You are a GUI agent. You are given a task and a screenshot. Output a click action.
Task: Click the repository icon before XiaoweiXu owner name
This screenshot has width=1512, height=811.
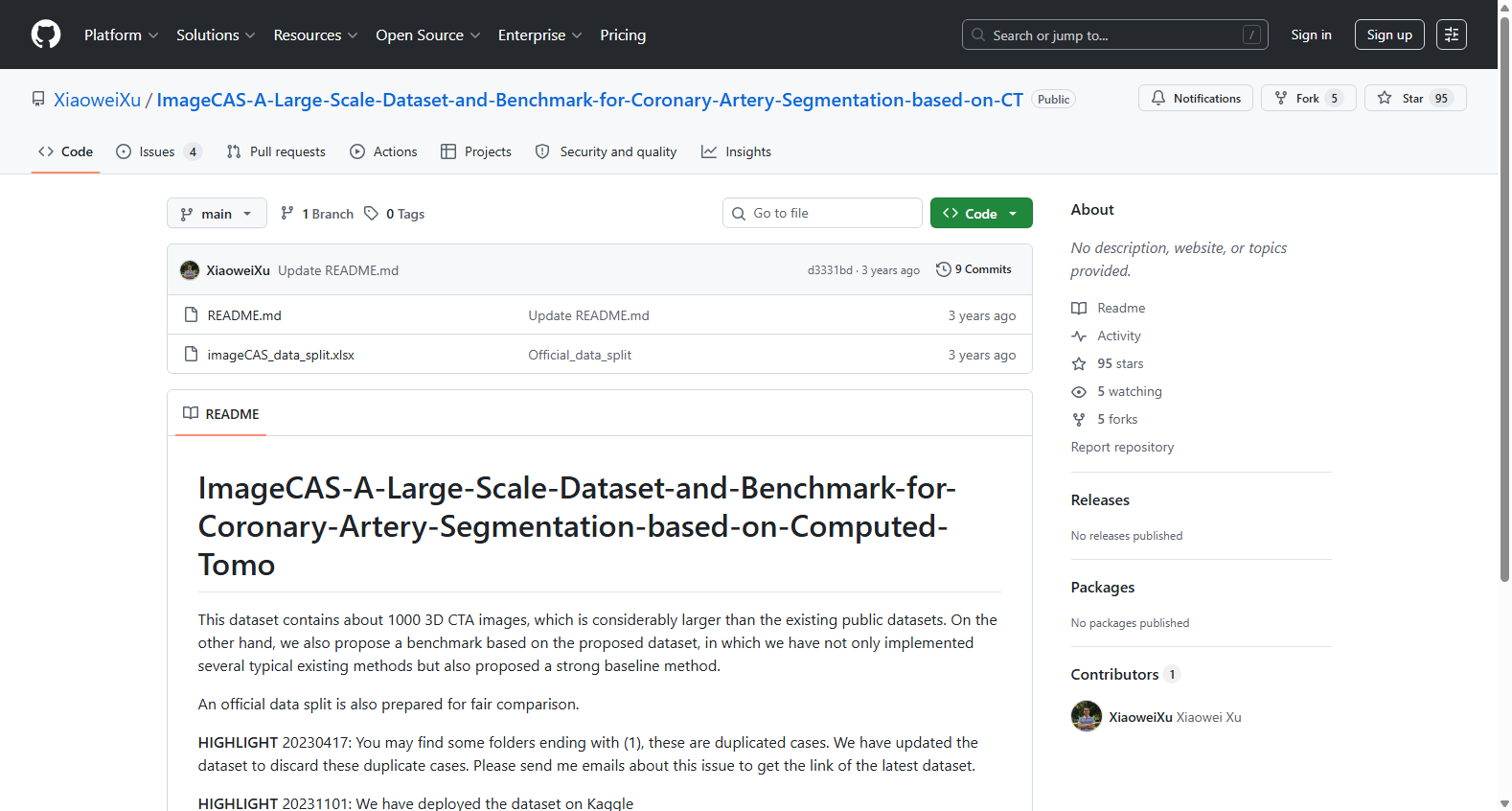coord(38,99)
